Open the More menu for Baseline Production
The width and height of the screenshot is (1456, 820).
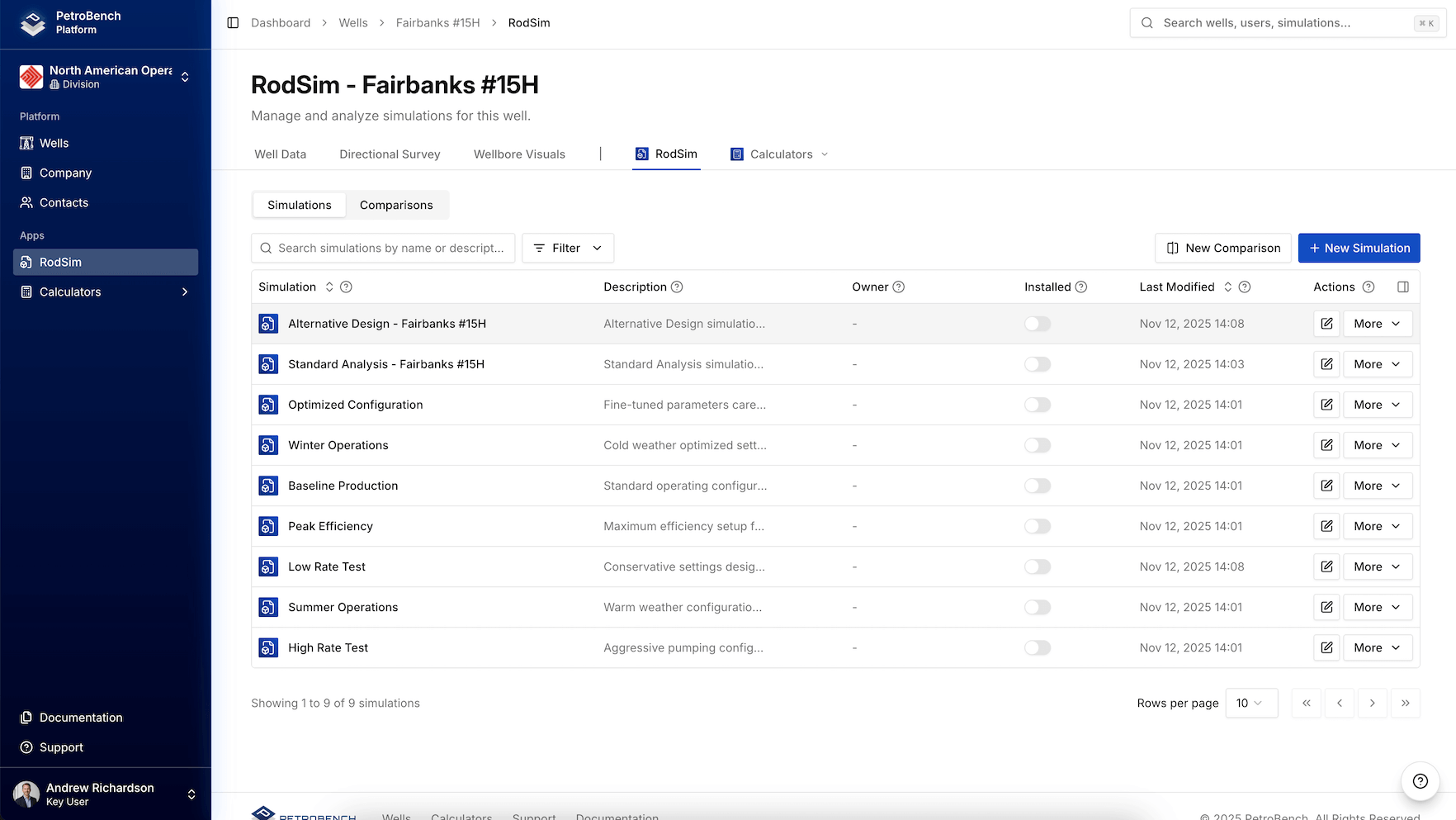coord(1377,486)
